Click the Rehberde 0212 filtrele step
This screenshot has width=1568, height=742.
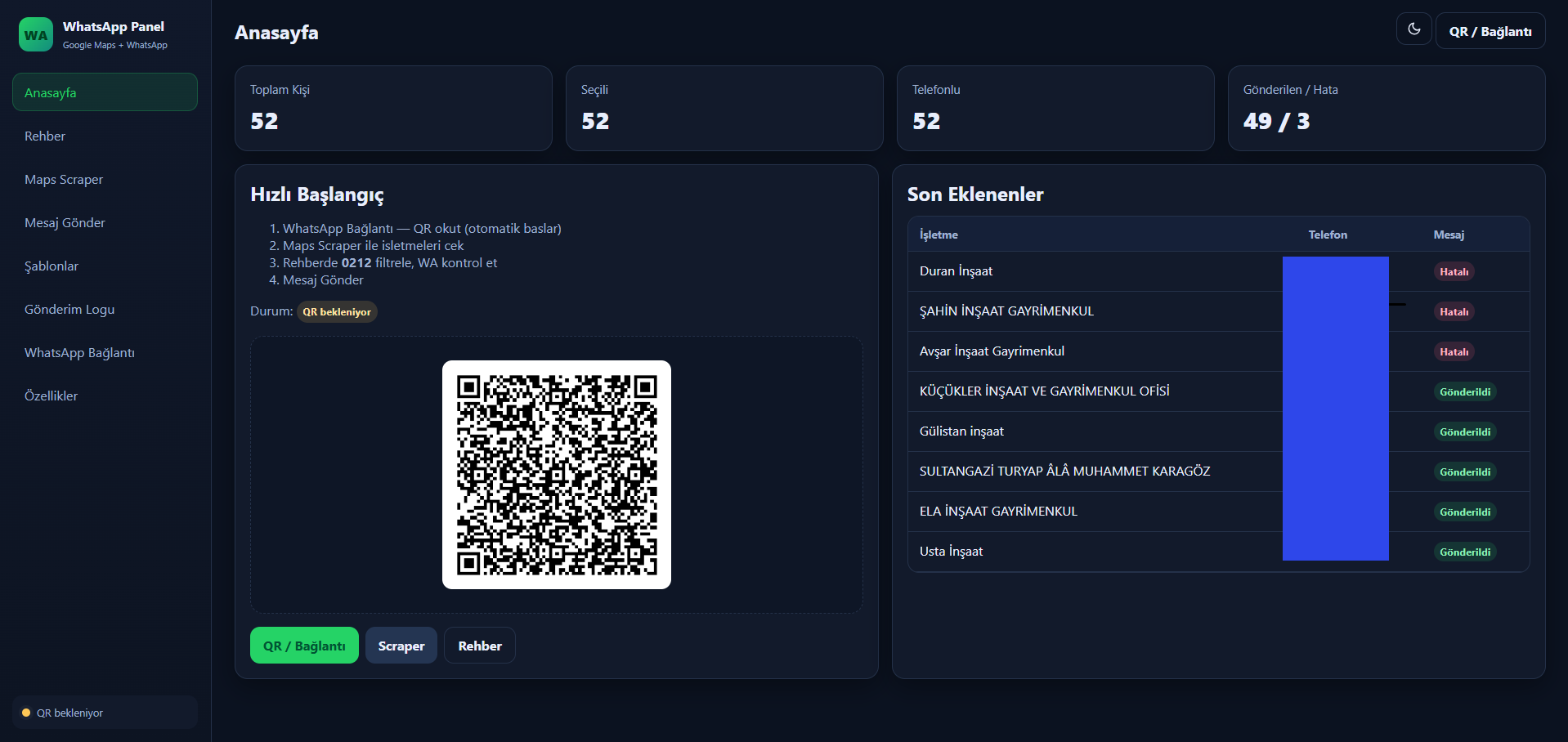(390, 263)
